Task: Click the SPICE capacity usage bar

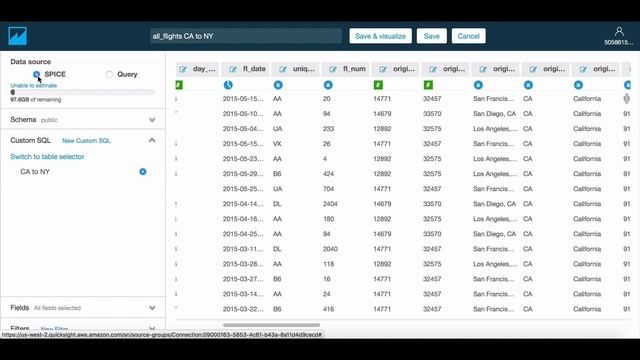Action: (x=83, y=92)
